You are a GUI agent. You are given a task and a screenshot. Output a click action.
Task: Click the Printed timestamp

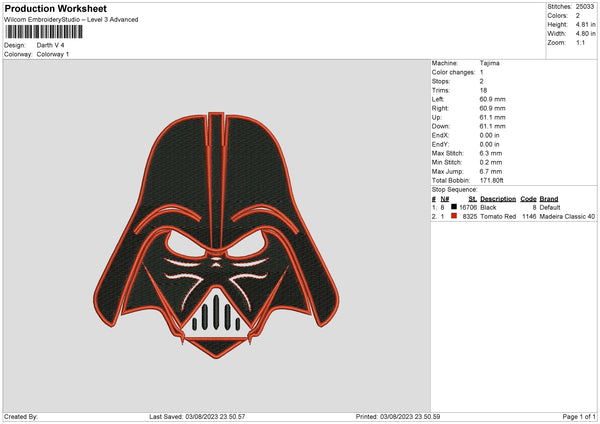tap(398, 416)
